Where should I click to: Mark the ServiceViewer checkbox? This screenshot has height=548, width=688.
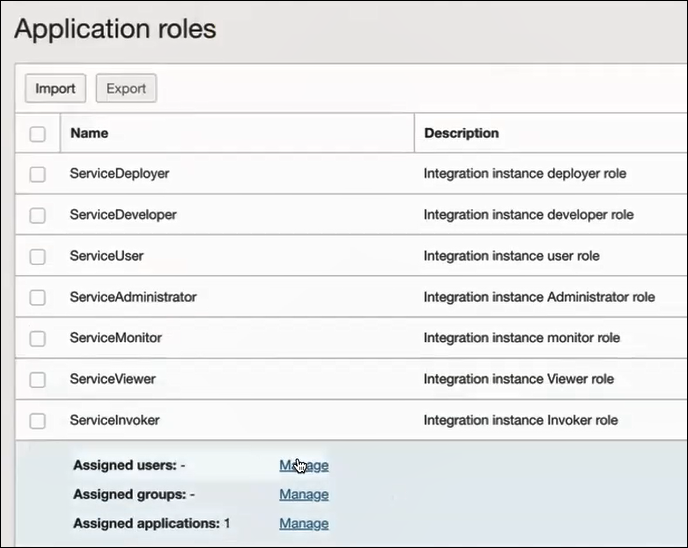37,379
